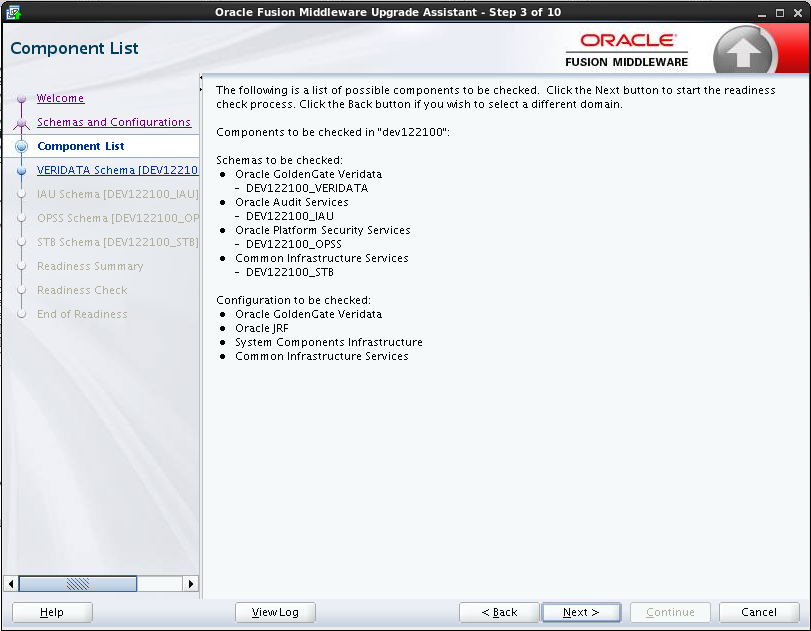
Task: Click the Upgrade Assistant title bar icon
Action: point(13,12)
